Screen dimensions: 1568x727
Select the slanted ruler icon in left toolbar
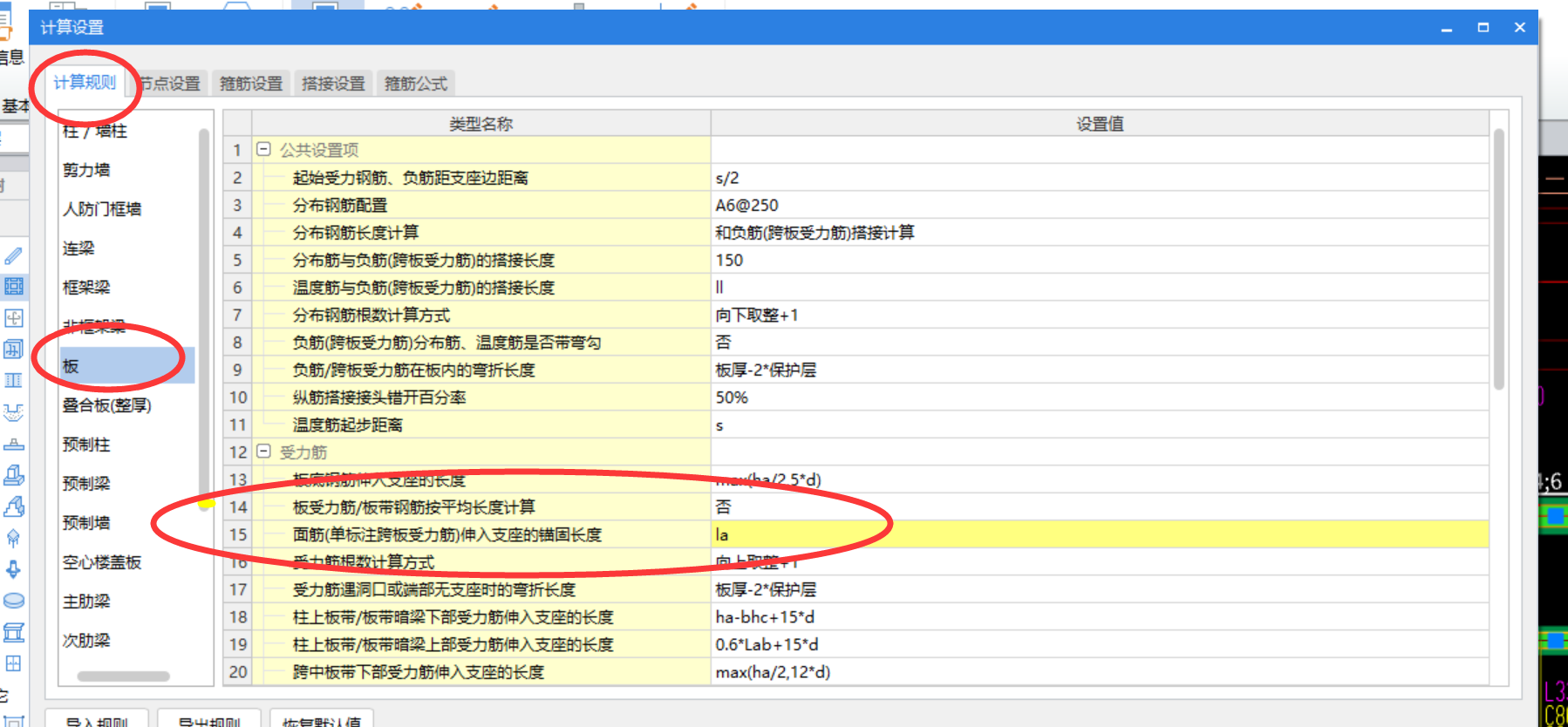(13, 256)
